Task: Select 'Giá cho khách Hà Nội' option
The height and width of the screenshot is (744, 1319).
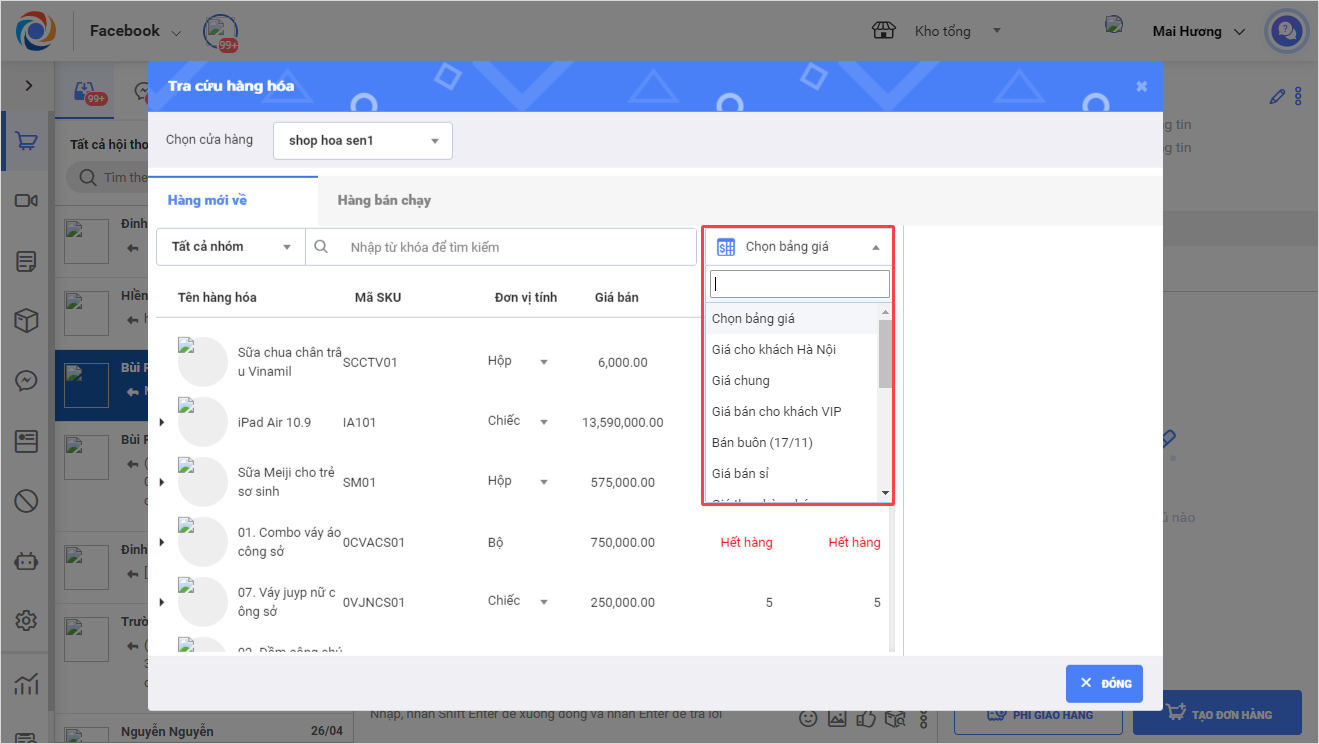Action: 773,350
